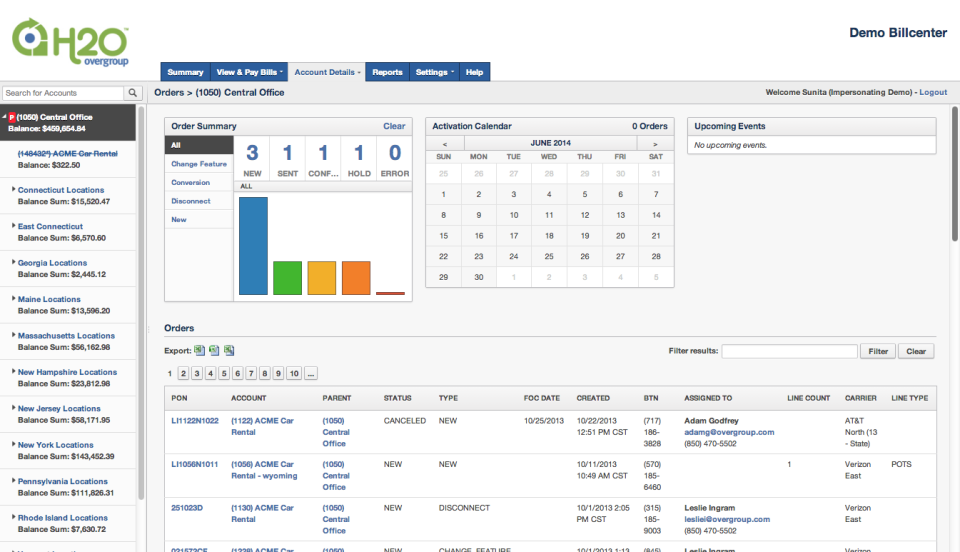Click the Clear button next to Filter
Image resolution: width=960 pixels, height=552 pixels.
click(x=916, y=351)
